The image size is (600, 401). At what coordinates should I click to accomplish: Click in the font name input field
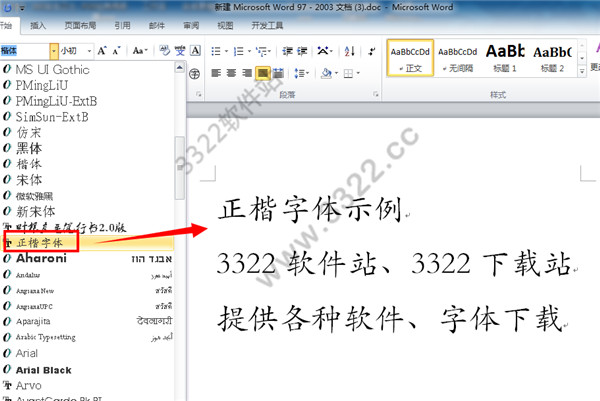[x=24, y=51]
